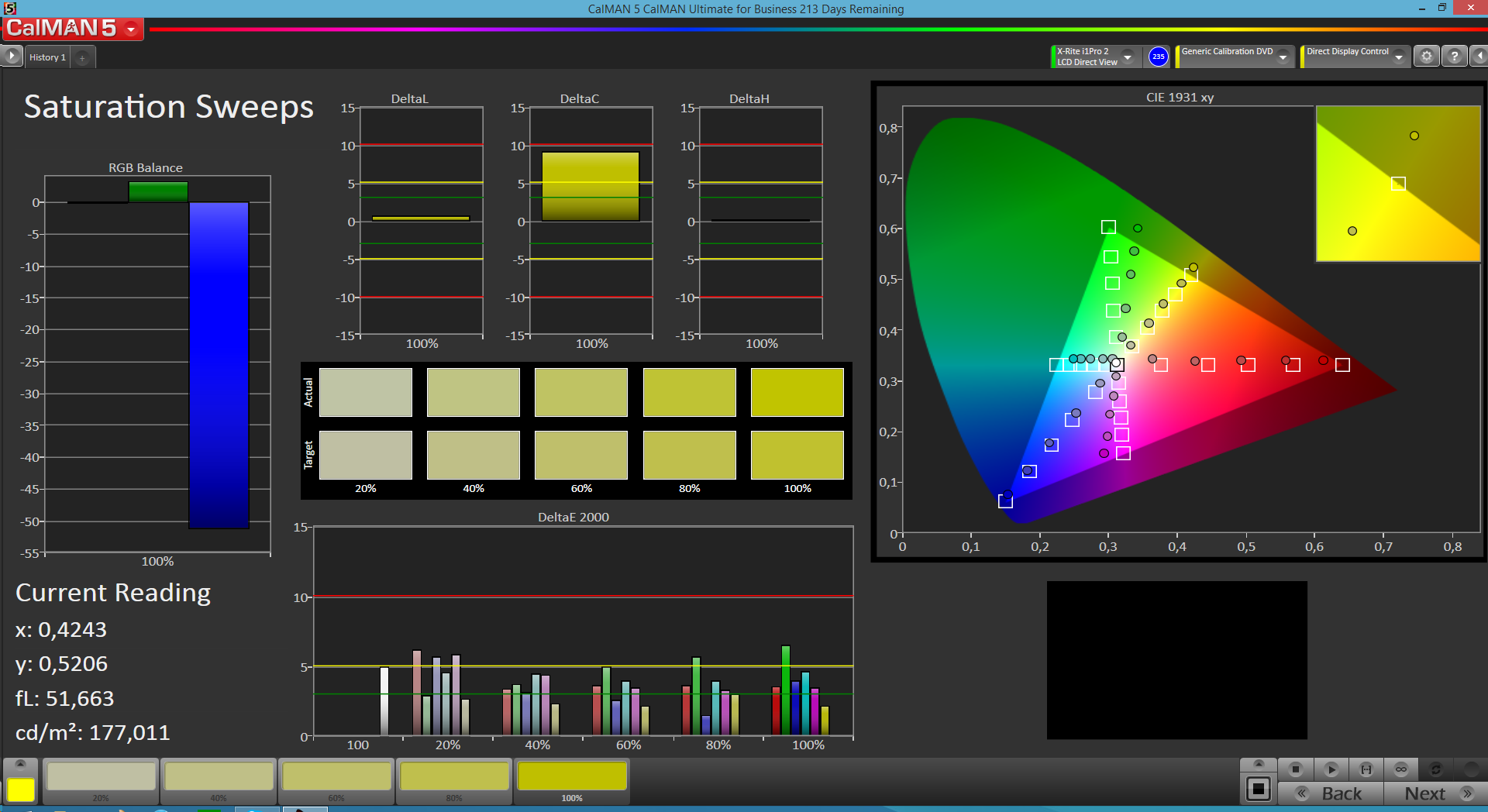Expand the color selector up arrow above yellow
This screenshot has height=812, width=1488.
point(21,764)
